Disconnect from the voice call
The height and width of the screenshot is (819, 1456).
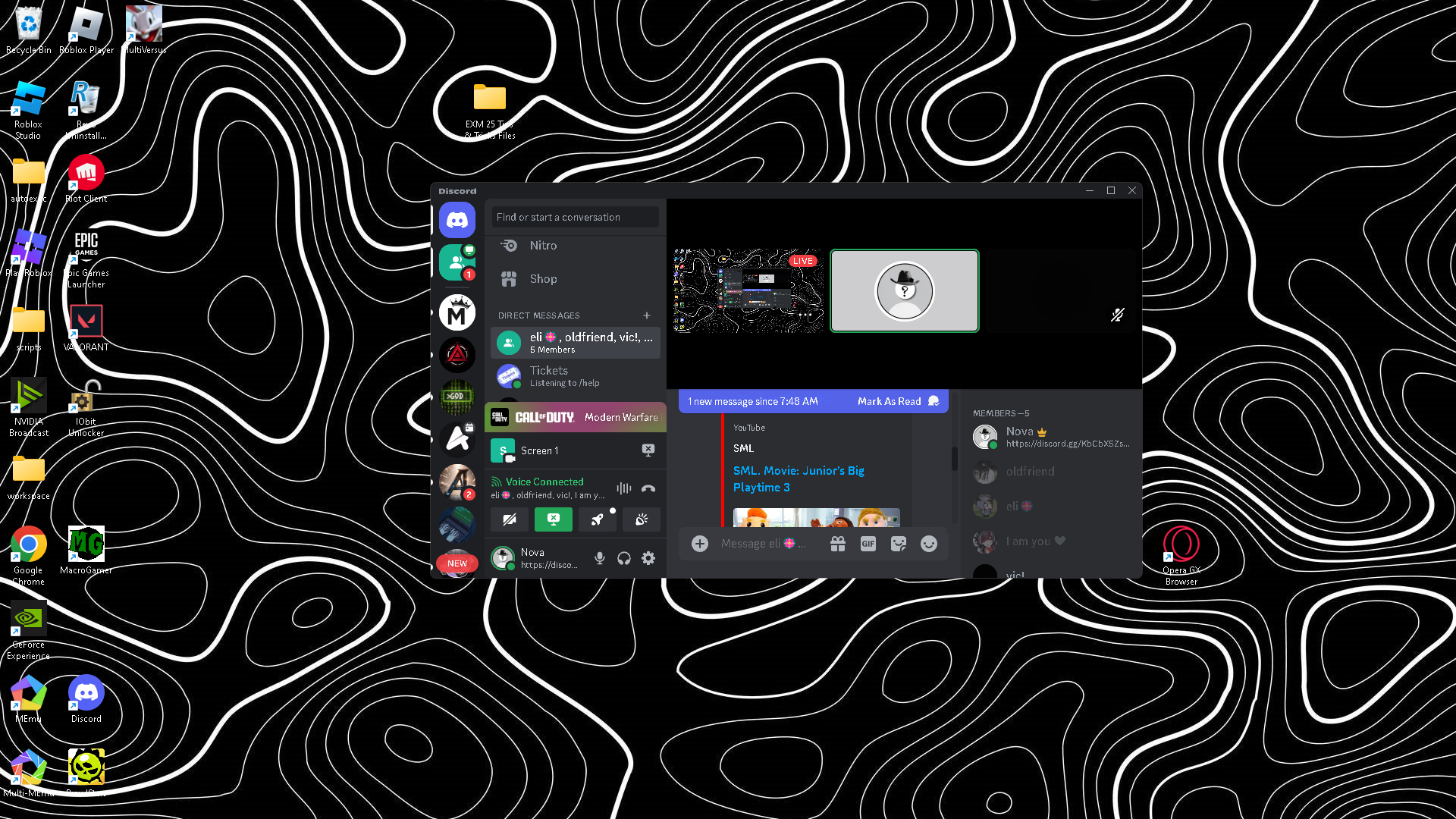(648, 489)
